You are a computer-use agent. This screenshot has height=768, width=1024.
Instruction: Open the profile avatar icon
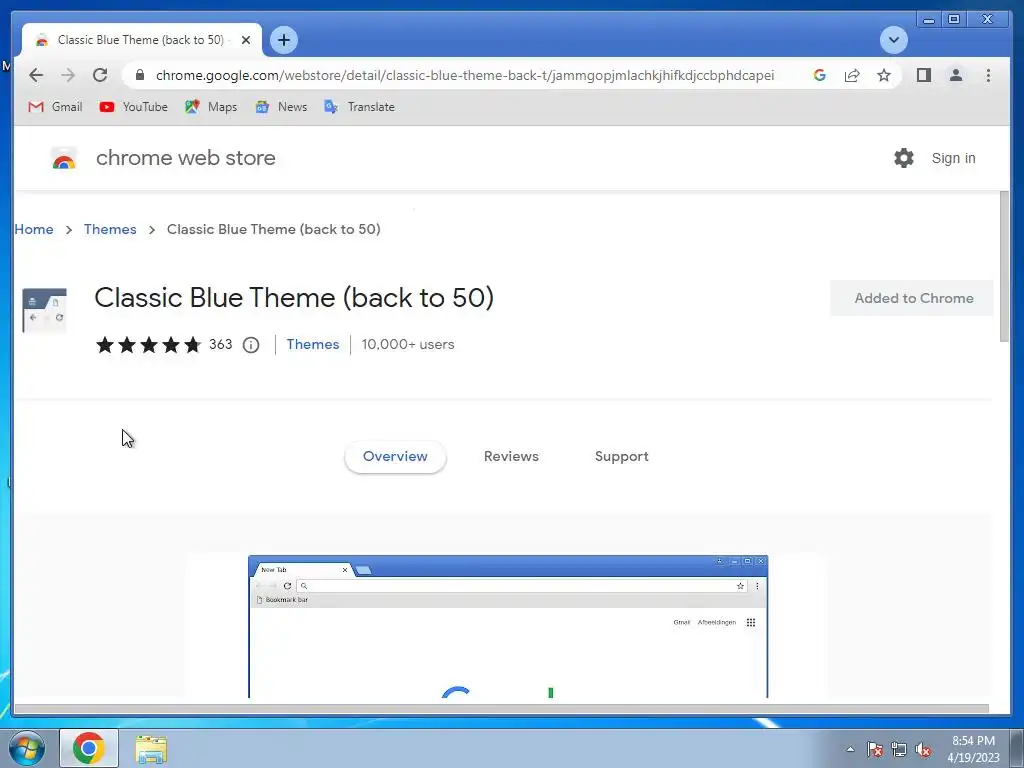tap(955, 75)
